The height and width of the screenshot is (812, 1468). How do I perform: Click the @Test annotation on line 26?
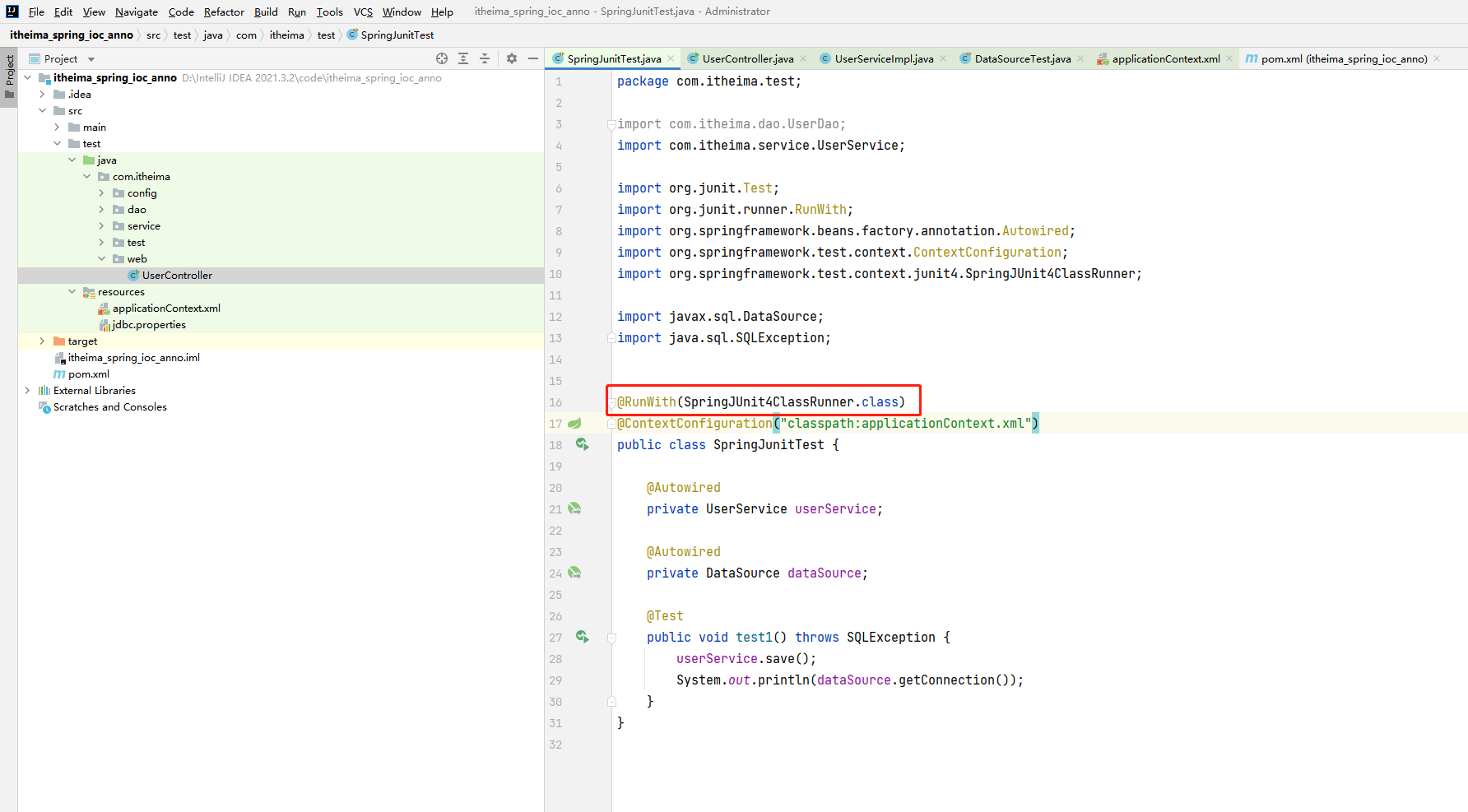coord(665,615)
